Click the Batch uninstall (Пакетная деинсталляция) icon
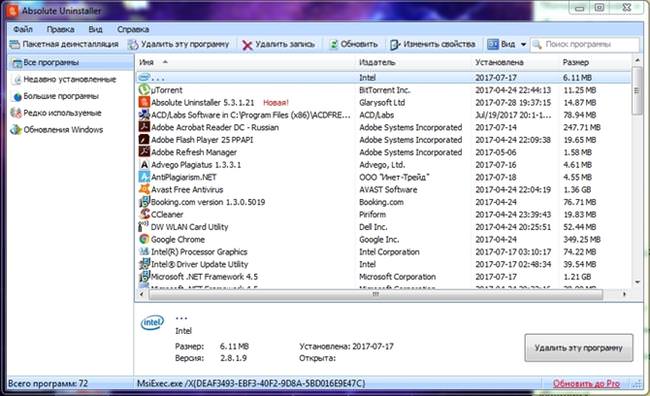Viewport: 650px width, 396px height. pyautogui.click(x=15, y=44)
